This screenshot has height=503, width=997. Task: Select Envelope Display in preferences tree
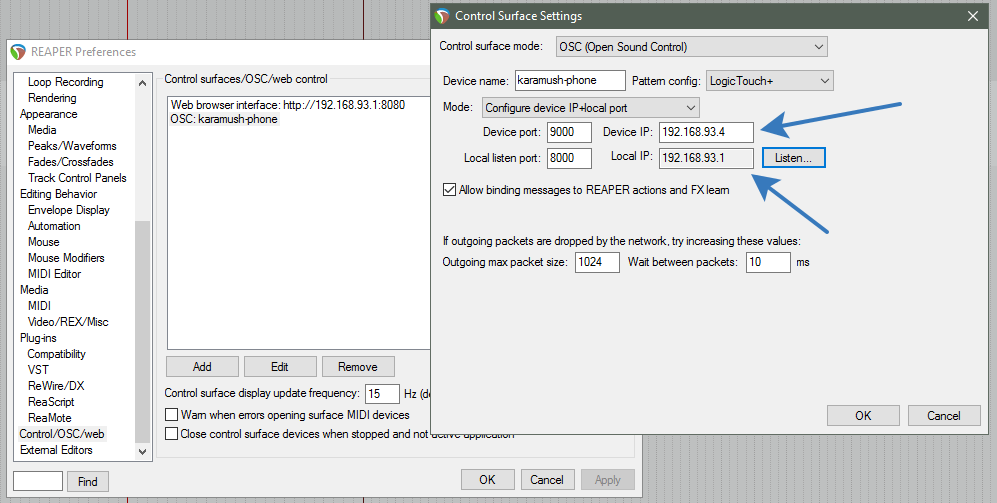pos(69,210)
